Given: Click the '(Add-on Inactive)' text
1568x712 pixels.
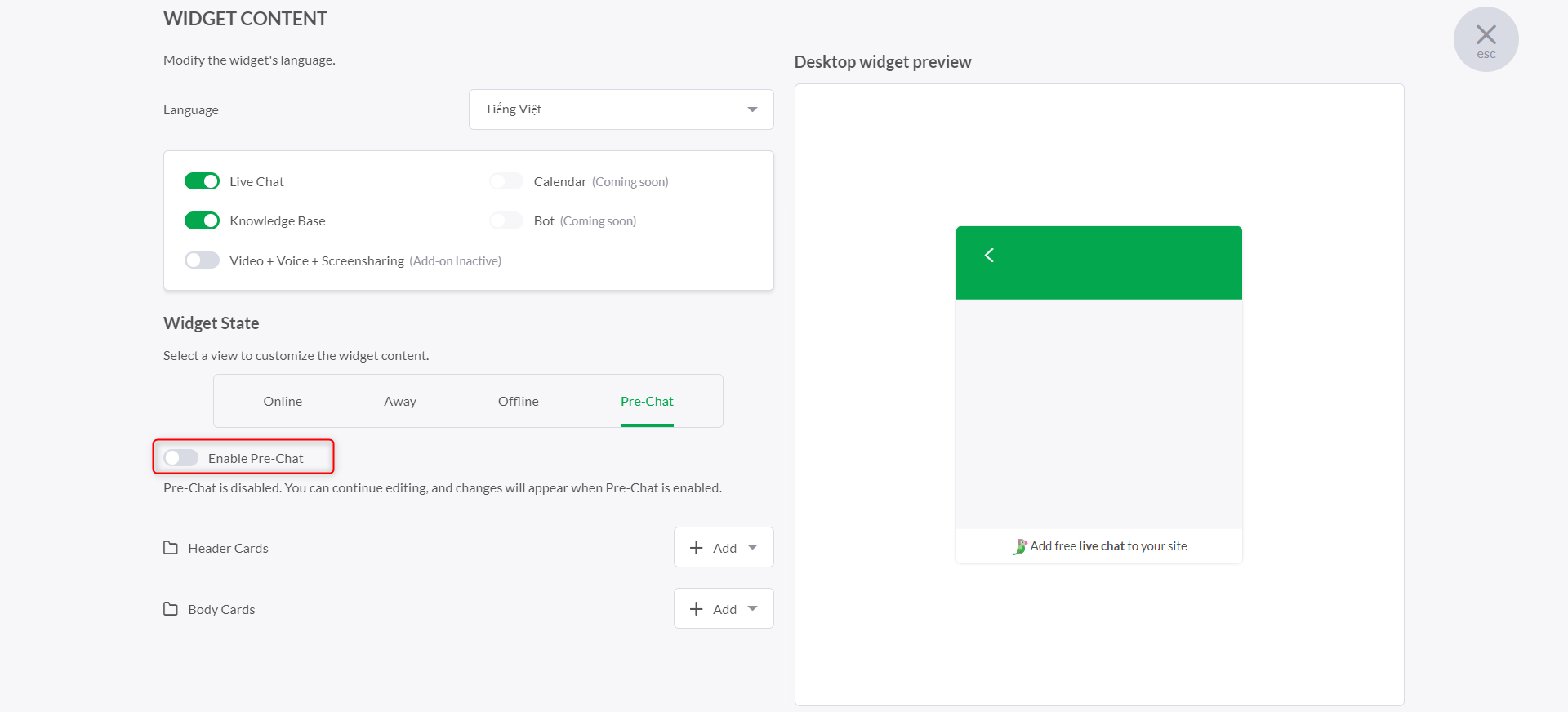Looking at the screenshot, I should tap(456, 260).
